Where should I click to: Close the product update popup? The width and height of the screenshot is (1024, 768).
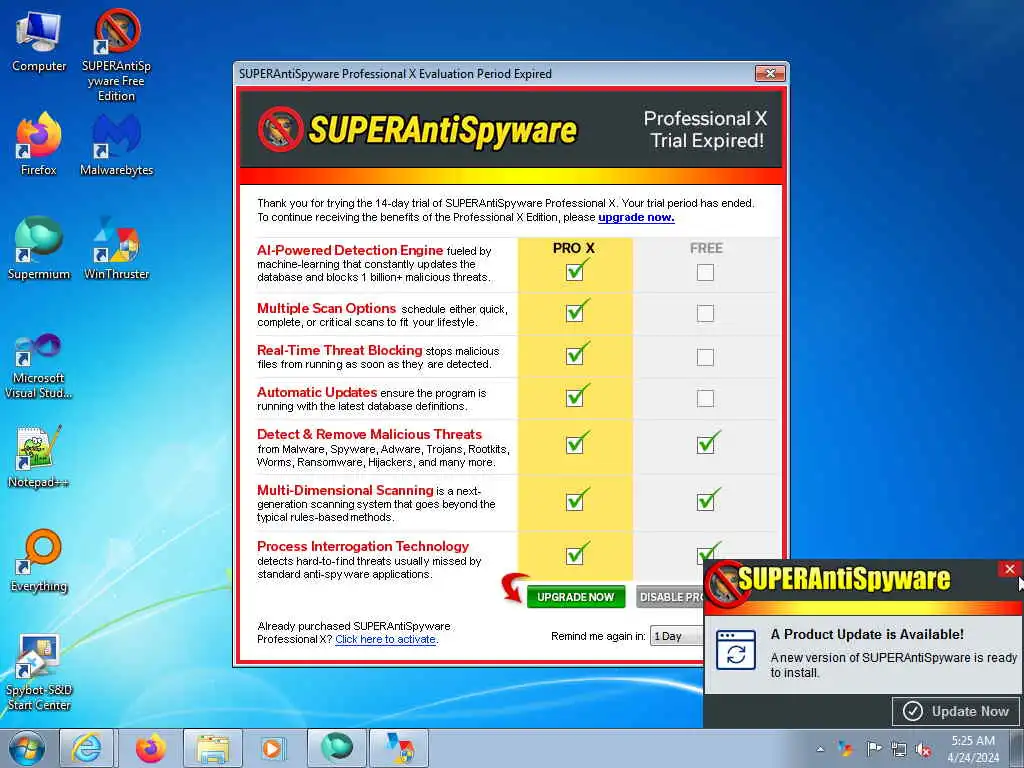(1010, 569)
